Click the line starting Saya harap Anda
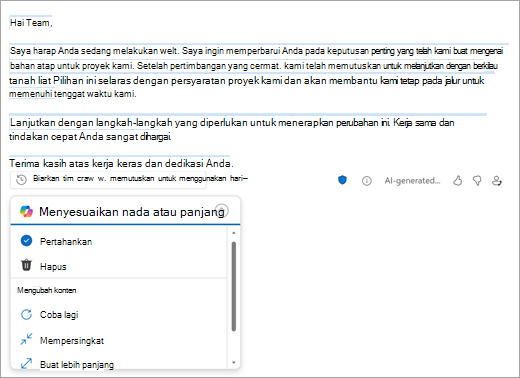520x378 pixels. coord(256,51)
